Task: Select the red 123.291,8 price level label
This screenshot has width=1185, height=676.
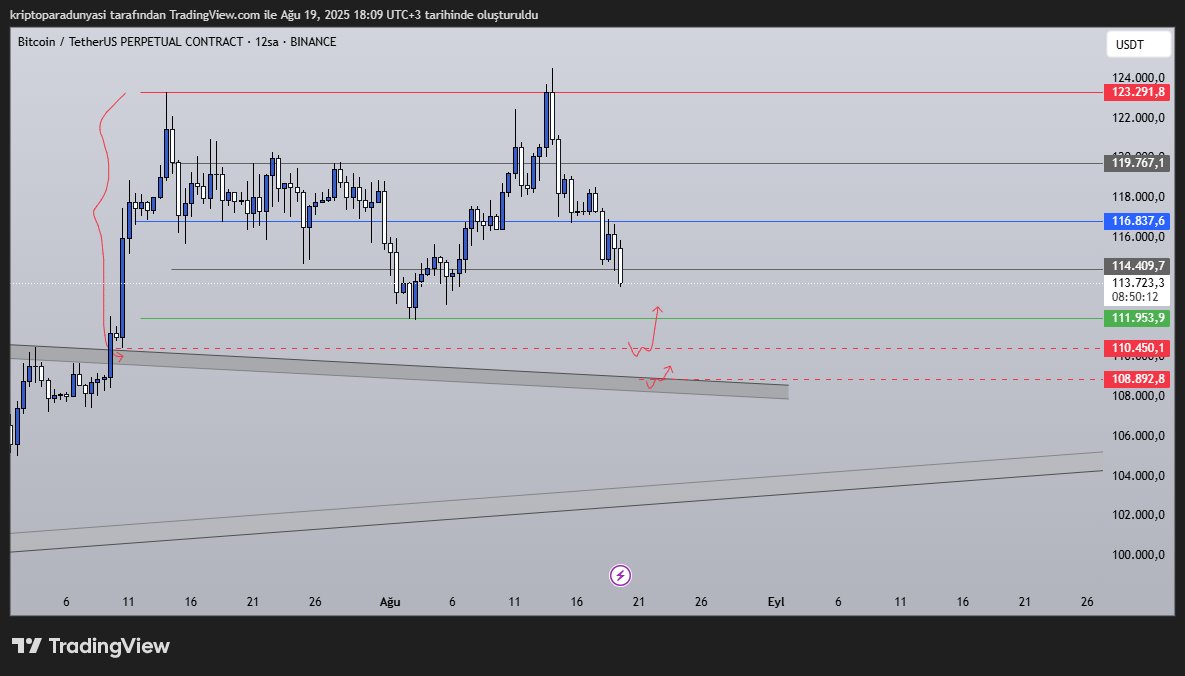Action: click(x=1137, y=93)
